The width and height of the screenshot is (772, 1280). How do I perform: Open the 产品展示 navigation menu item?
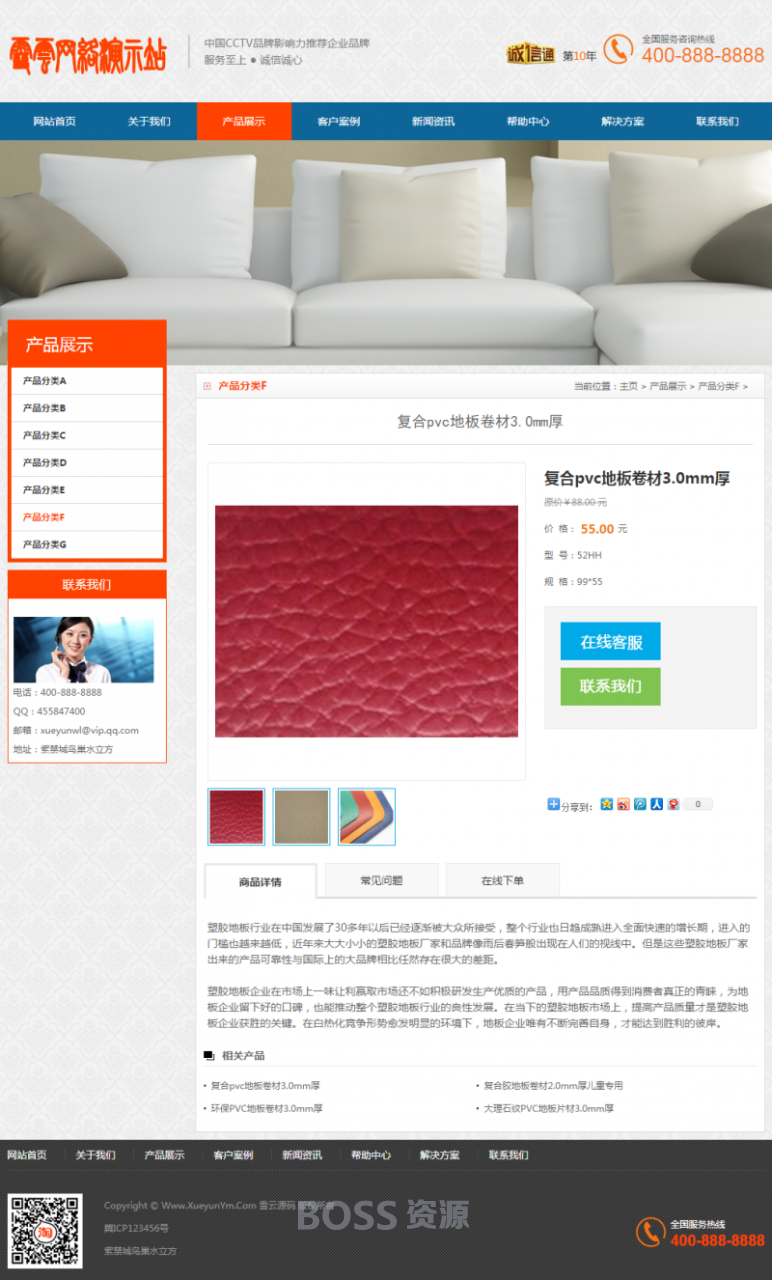coord(244,121)
